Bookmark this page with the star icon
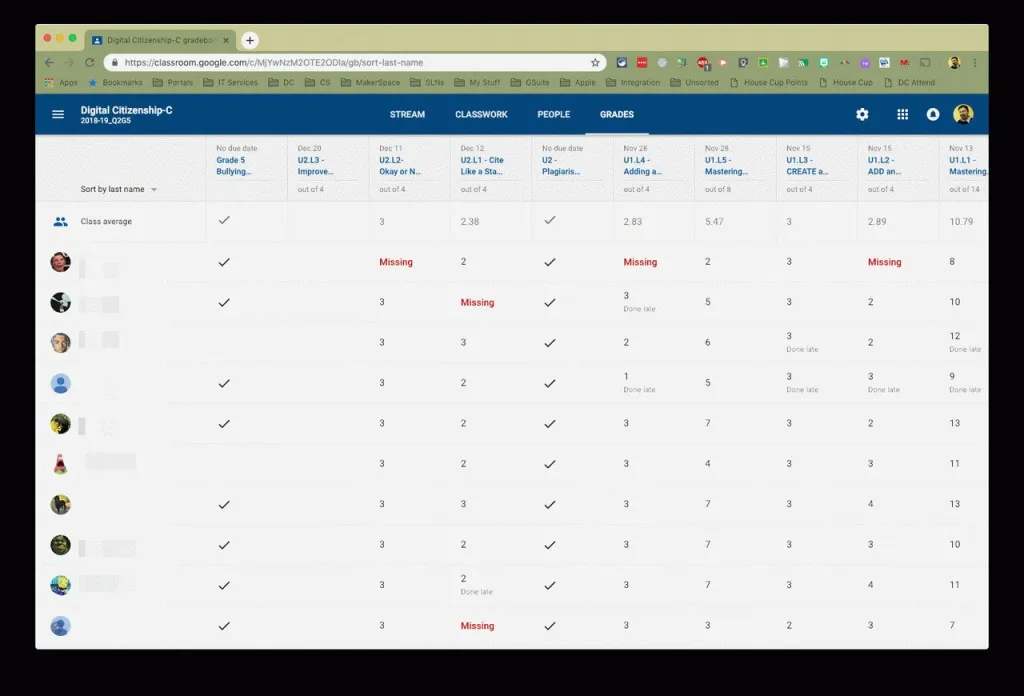This screenshot has height=696, width=1024. [x=595, y=62]
